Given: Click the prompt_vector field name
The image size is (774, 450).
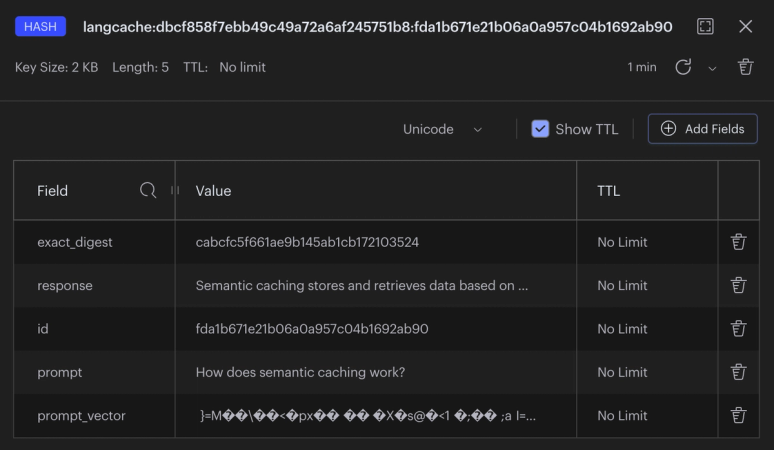Looking at the screenshot, I should tap(81, 416).
